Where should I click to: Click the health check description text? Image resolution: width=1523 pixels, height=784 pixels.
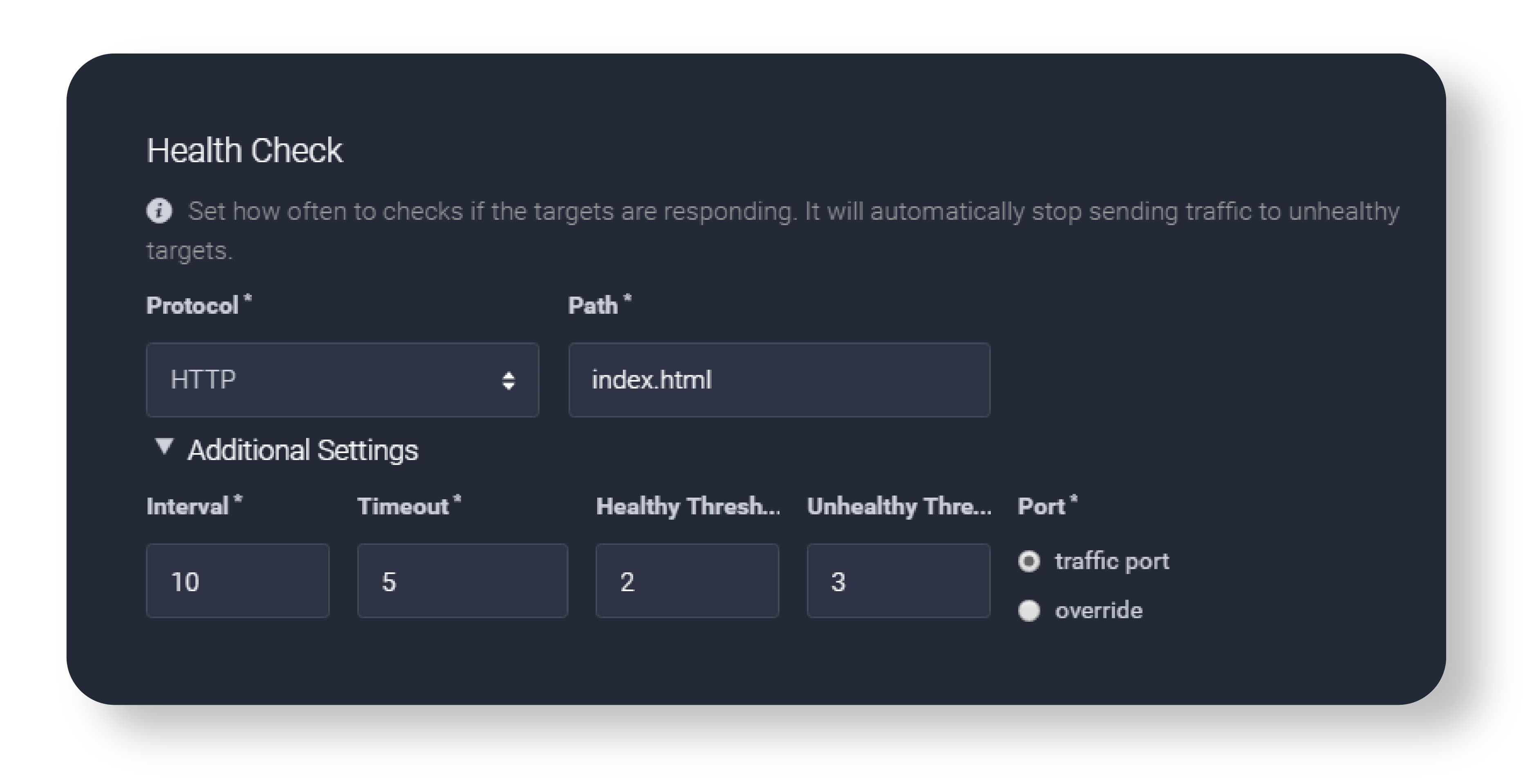pos(792,212)
